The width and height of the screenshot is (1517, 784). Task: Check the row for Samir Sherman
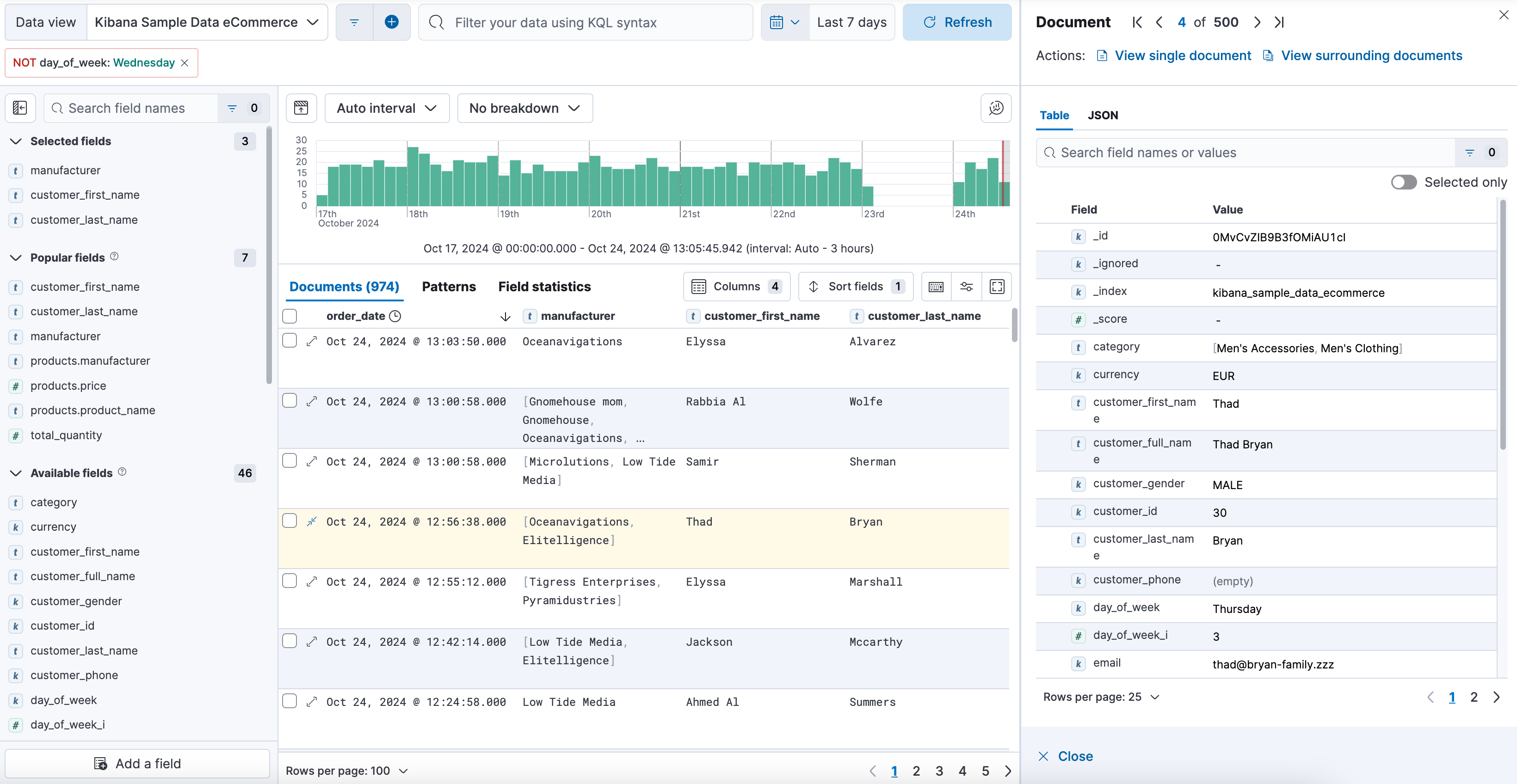[x=289, y=461]
